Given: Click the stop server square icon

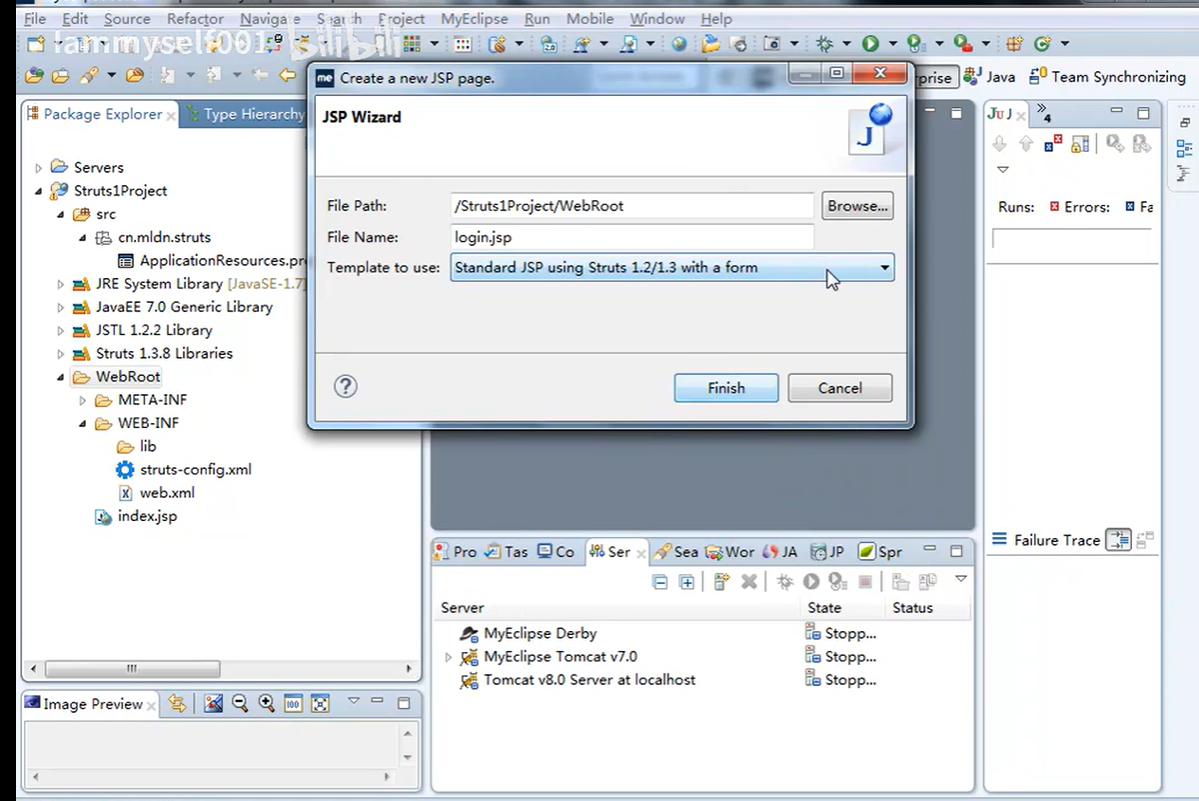Looking at the screenshot, I should click(x=865, y=582).
